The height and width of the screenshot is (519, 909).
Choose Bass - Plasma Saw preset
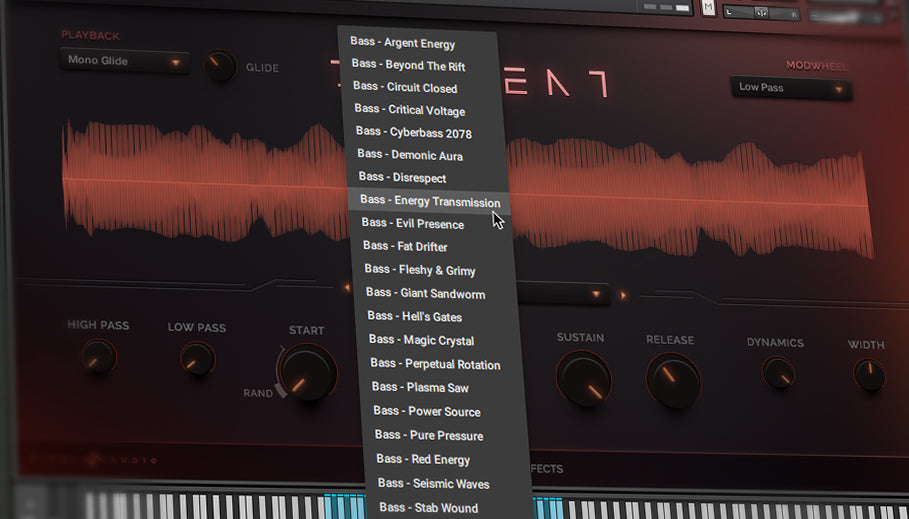pyautogui.click(x=420, y=387)
